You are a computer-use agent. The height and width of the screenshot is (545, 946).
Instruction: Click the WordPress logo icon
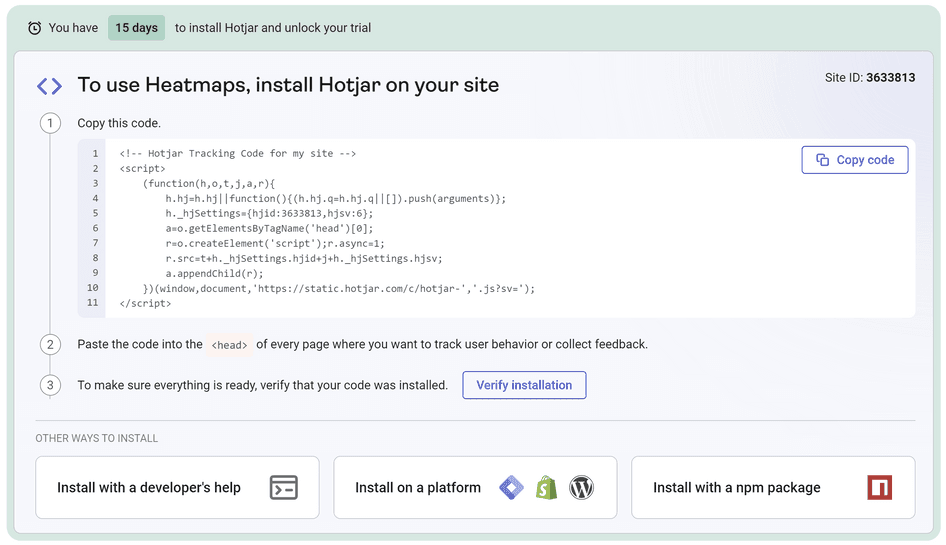[582, 488]
